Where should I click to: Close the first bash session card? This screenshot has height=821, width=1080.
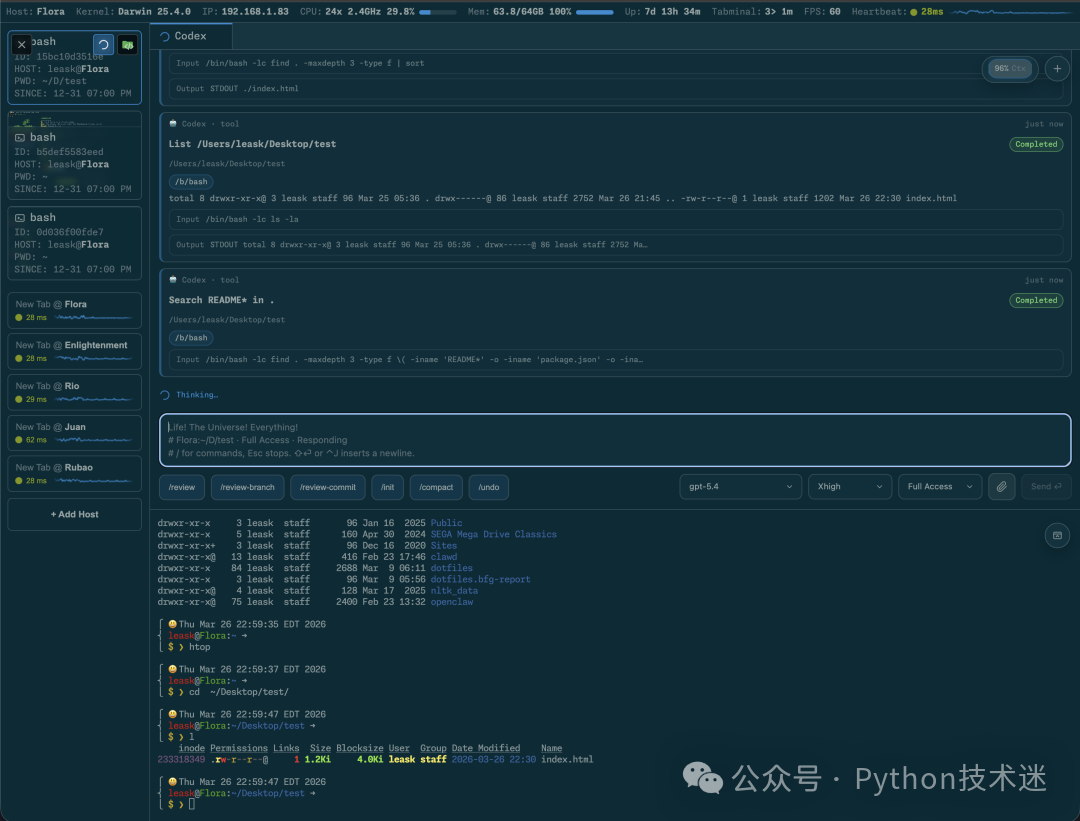tap(21, 45)
